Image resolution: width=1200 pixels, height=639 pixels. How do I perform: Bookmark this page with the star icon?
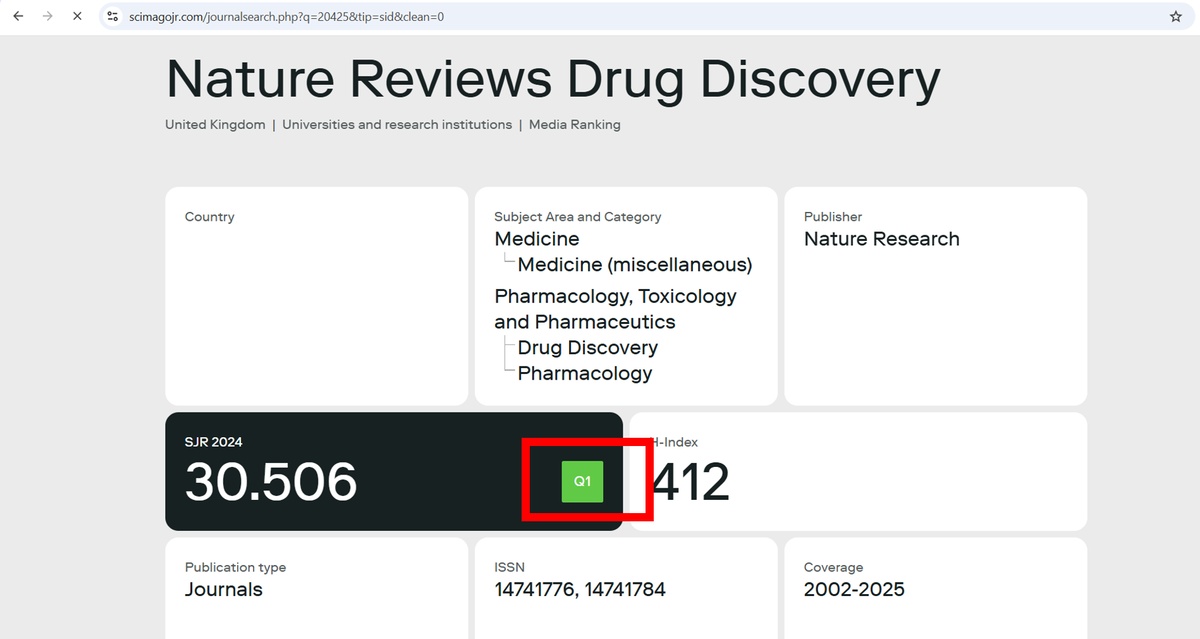tap(1176, 17)
